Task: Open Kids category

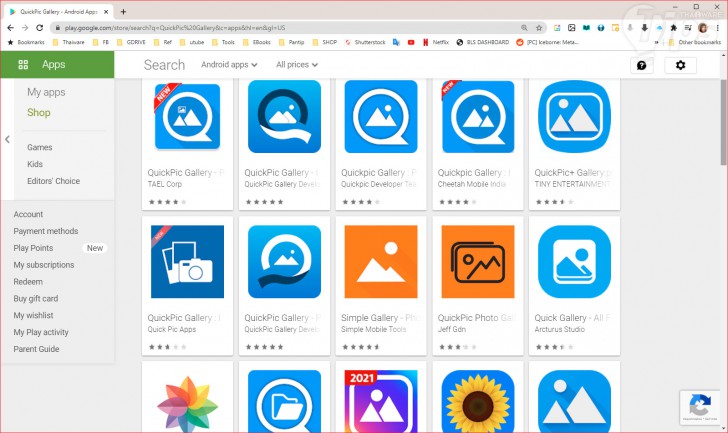Action: tap(35, 164)
